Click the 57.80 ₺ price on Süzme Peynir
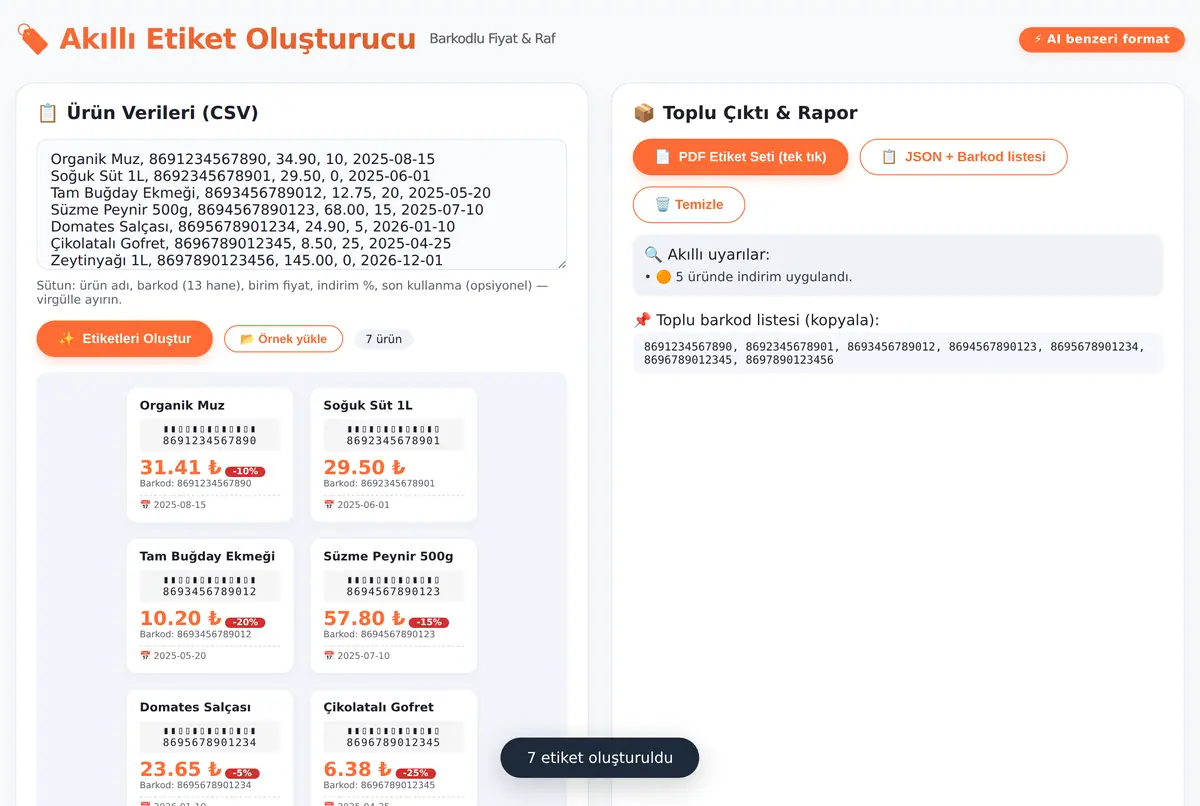The image size is (1200, 806). 364,618
